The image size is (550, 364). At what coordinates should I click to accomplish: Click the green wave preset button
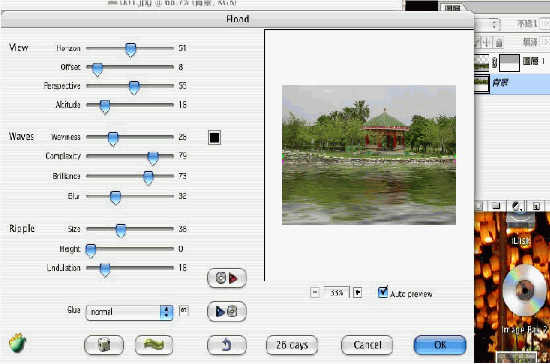154,345
